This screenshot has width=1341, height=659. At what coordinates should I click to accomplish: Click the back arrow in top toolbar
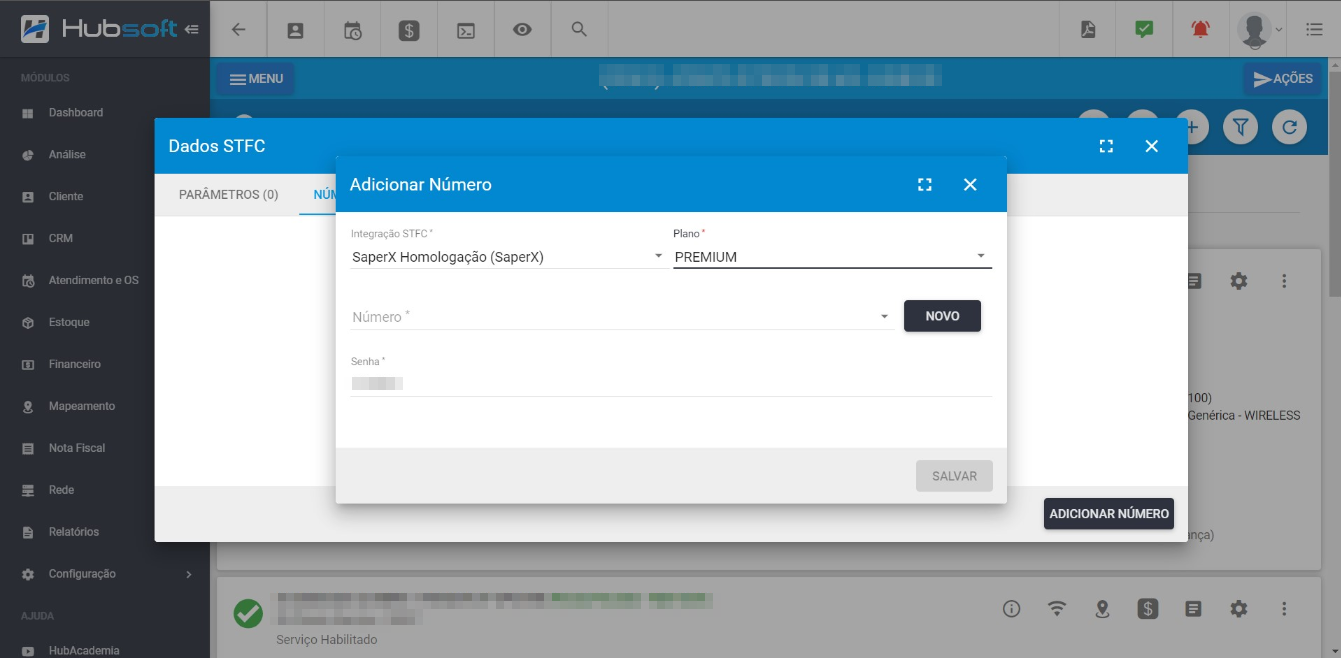tap(238, 30)
